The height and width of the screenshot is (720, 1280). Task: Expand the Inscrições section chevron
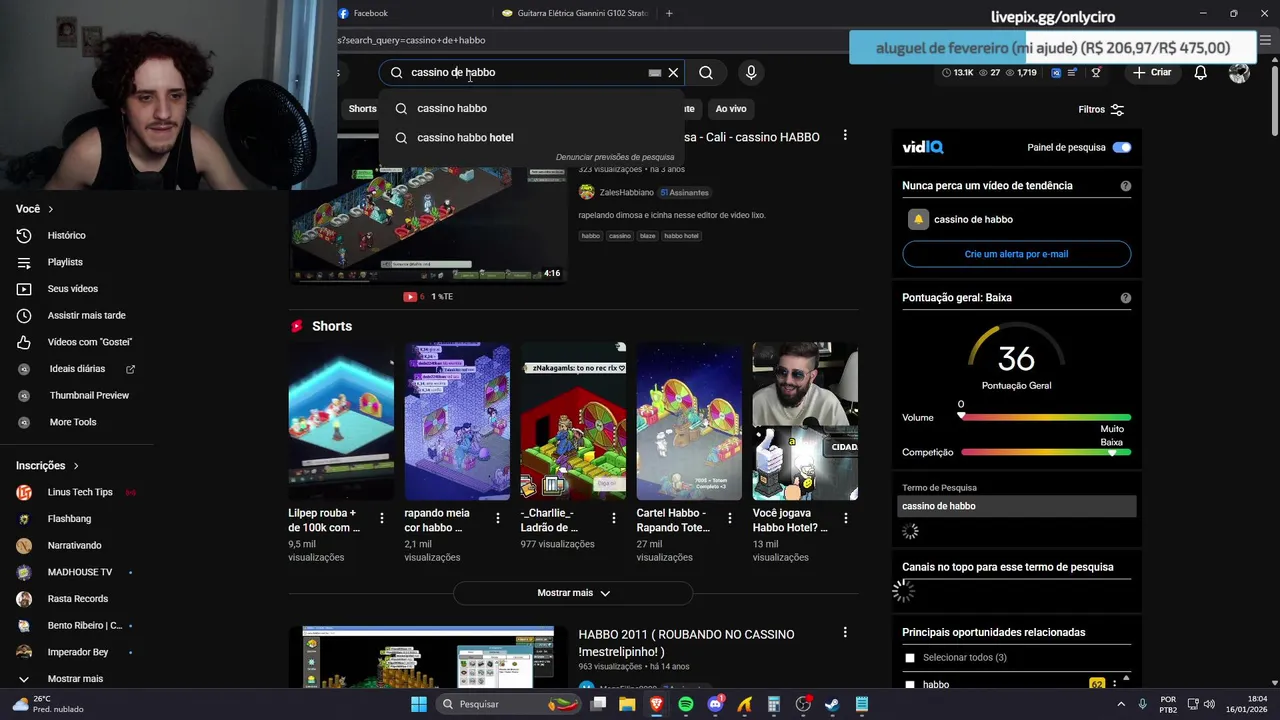click(x=75, y=466)
